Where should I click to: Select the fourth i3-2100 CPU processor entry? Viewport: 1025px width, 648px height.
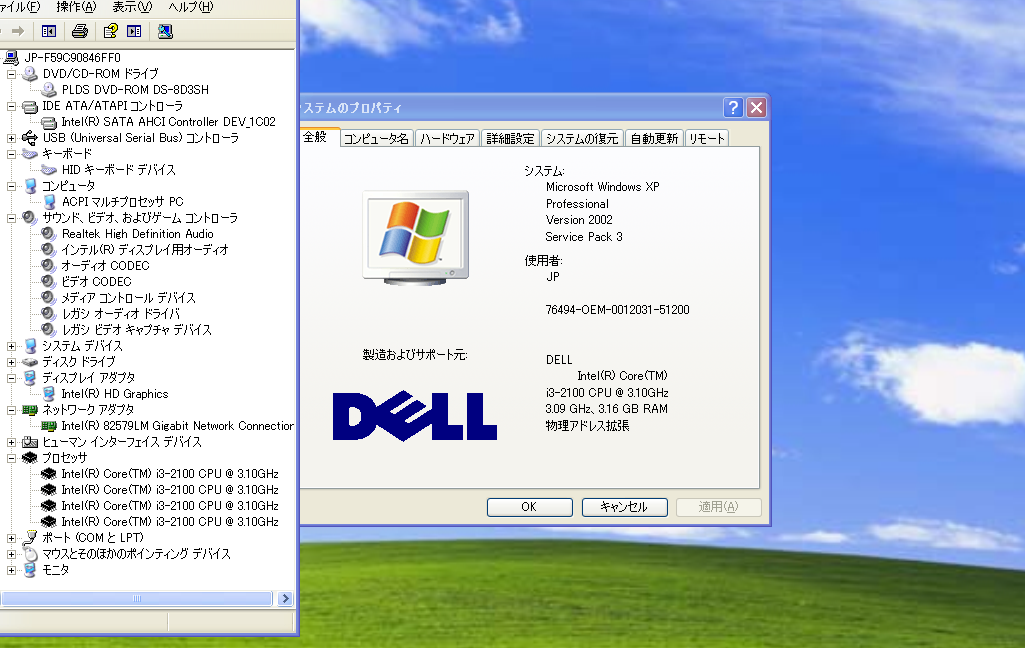(170, 522)
